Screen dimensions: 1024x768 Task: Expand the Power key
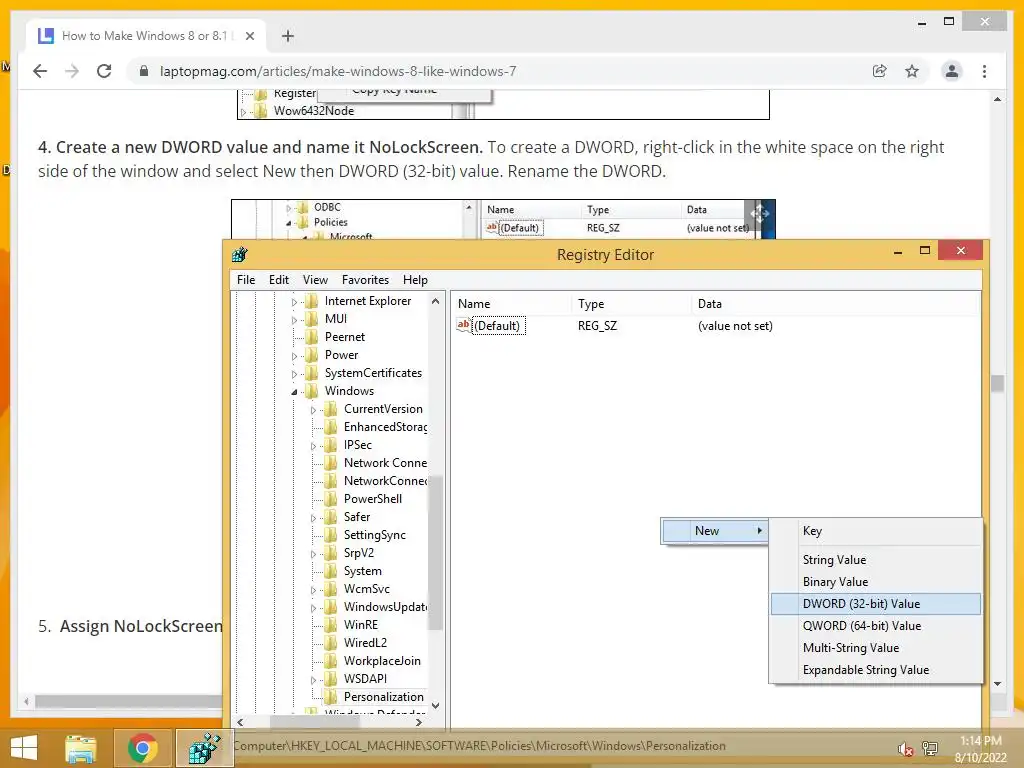tap(294, 356)
